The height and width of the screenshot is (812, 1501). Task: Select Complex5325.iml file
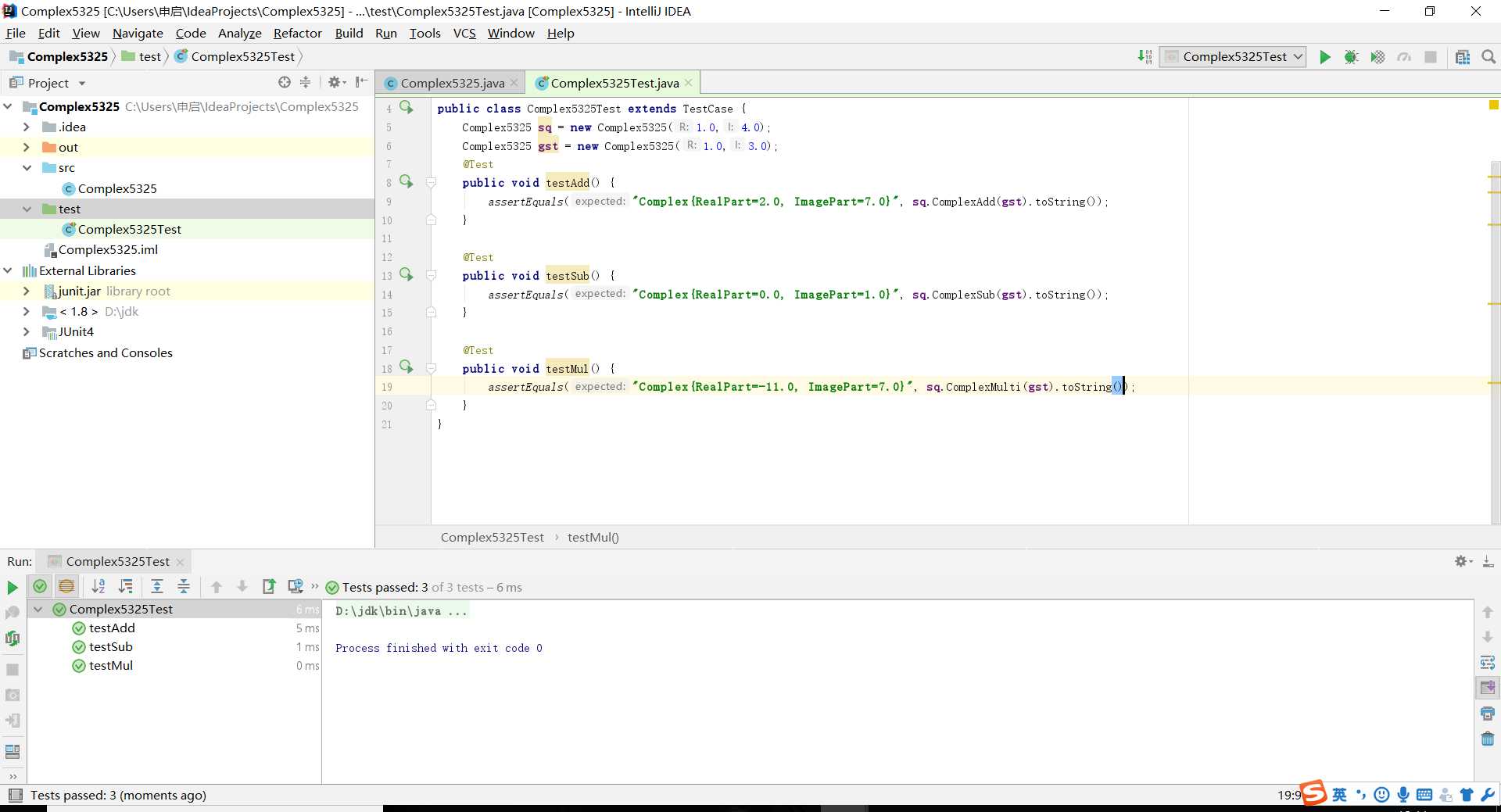[108, 249]
